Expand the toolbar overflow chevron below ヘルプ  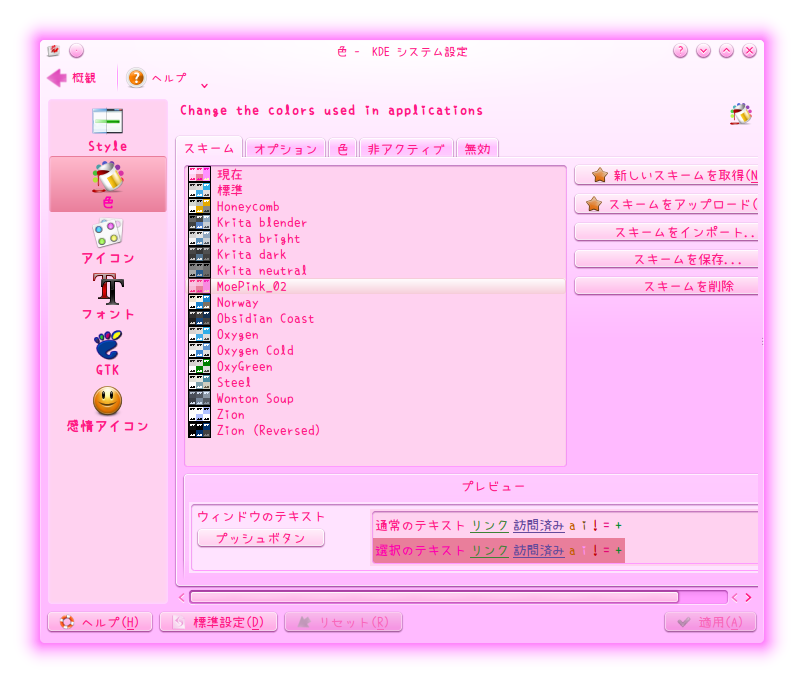(205, 86)
